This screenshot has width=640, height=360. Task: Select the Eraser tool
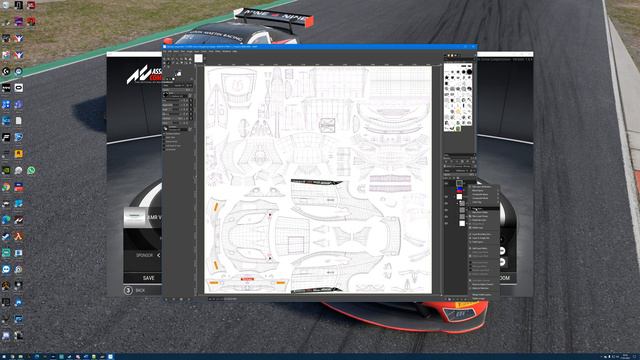click(x=173, y=63)
